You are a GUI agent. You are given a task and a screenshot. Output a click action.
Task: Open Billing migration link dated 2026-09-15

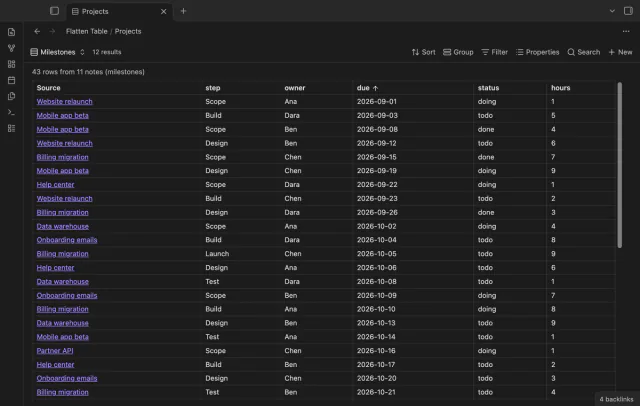pyautogui.click(x=62, y=157)
